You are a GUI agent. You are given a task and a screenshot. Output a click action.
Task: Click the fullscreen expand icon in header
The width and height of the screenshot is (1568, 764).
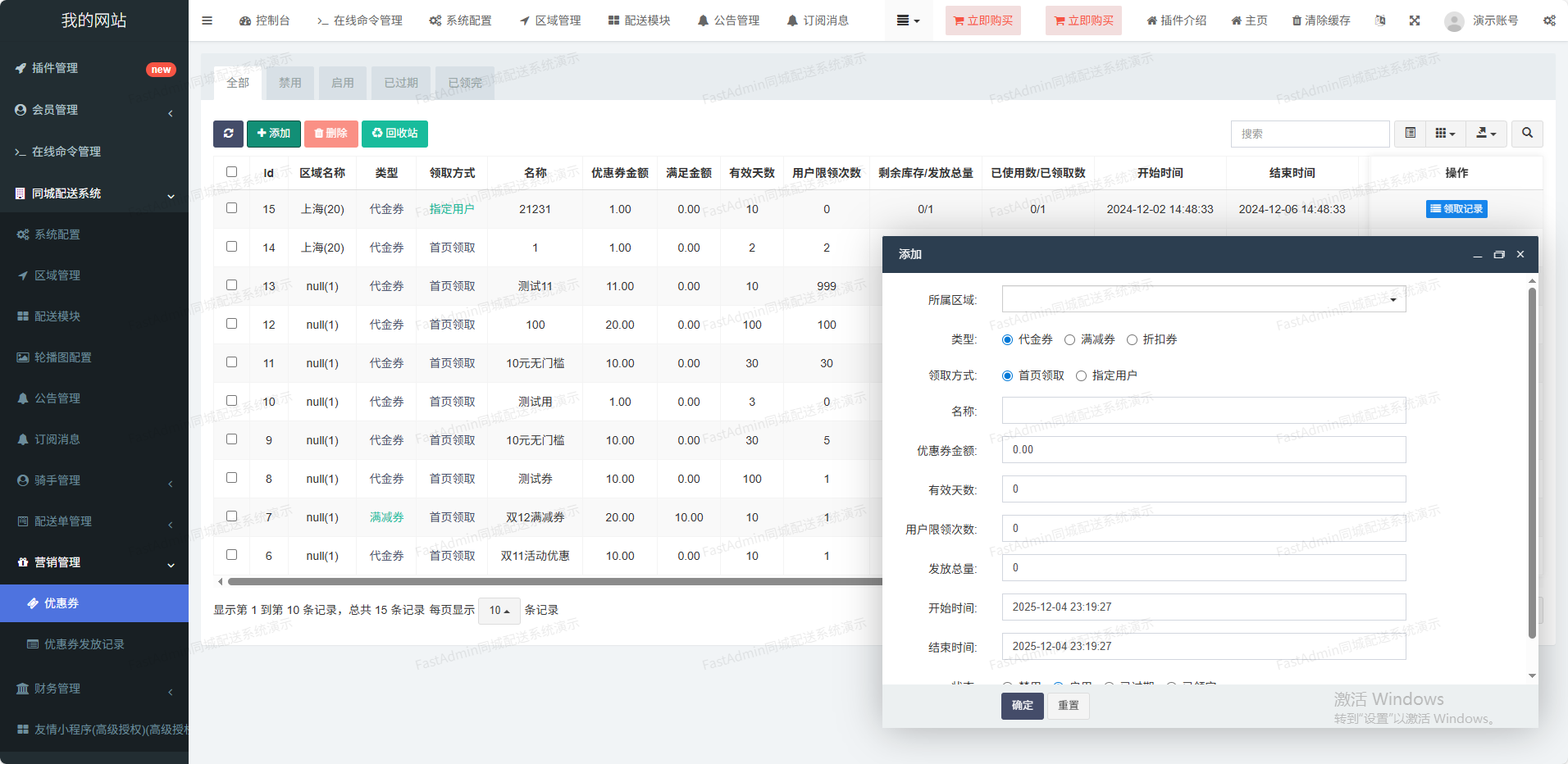pyautogui.click(x=1415, y=20)
